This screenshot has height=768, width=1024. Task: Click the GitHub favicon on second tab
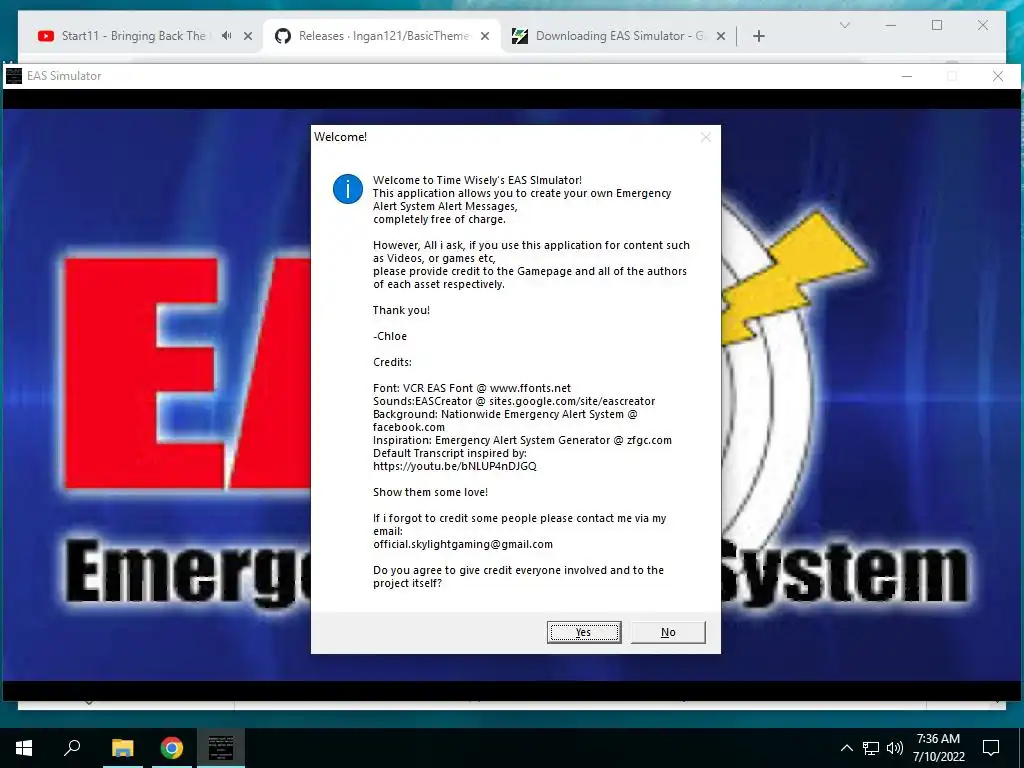coord(283,36)
